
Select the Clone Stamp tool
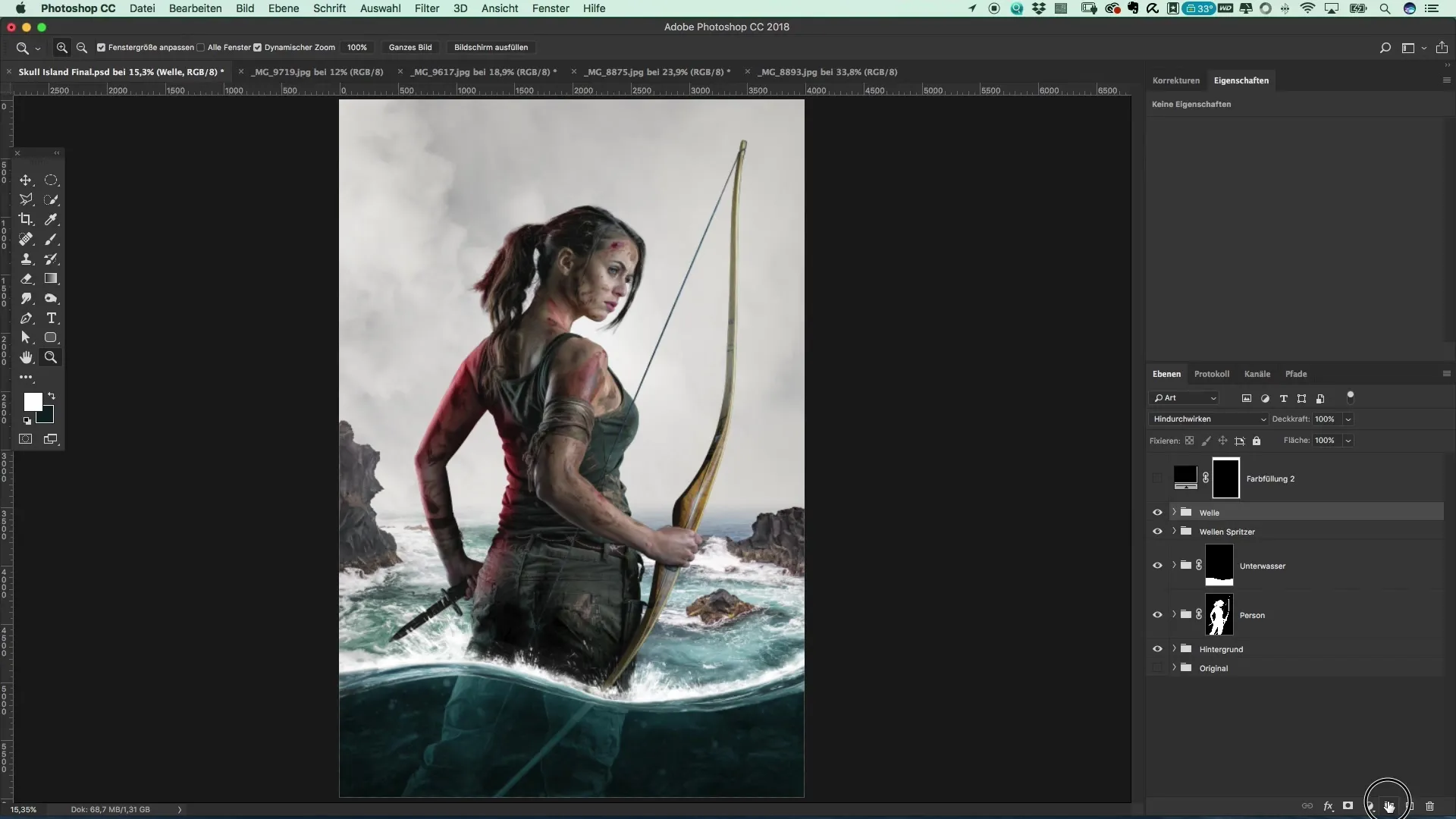coord(26,259)
